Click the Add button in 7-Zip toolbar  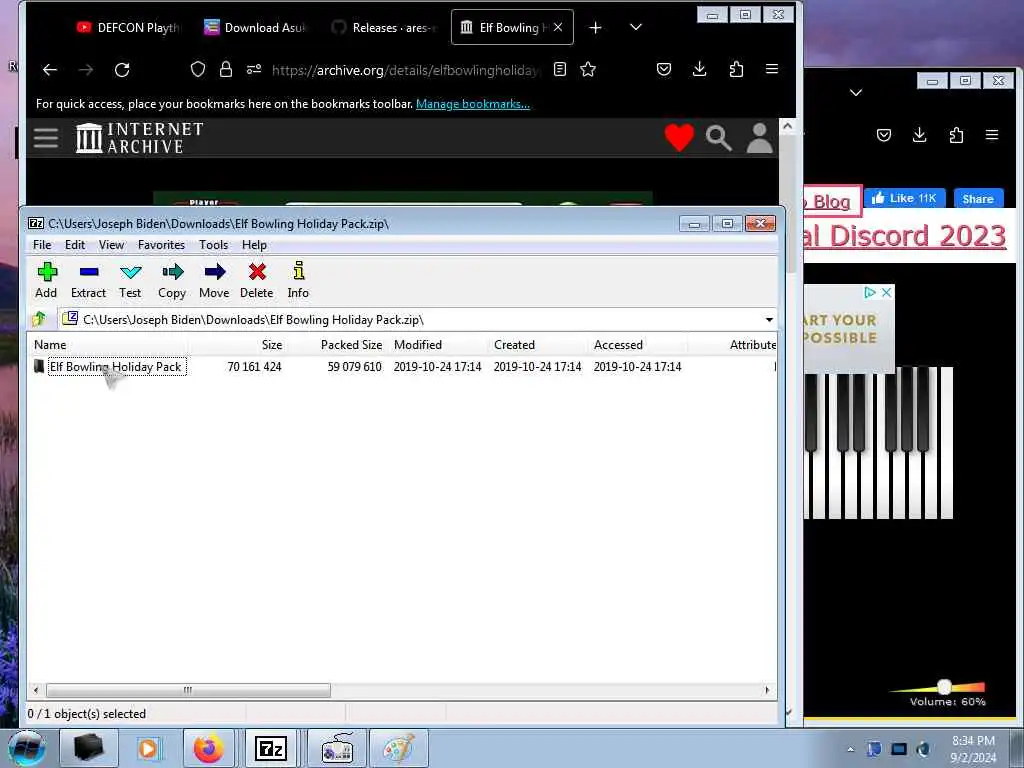coord(46,280)
